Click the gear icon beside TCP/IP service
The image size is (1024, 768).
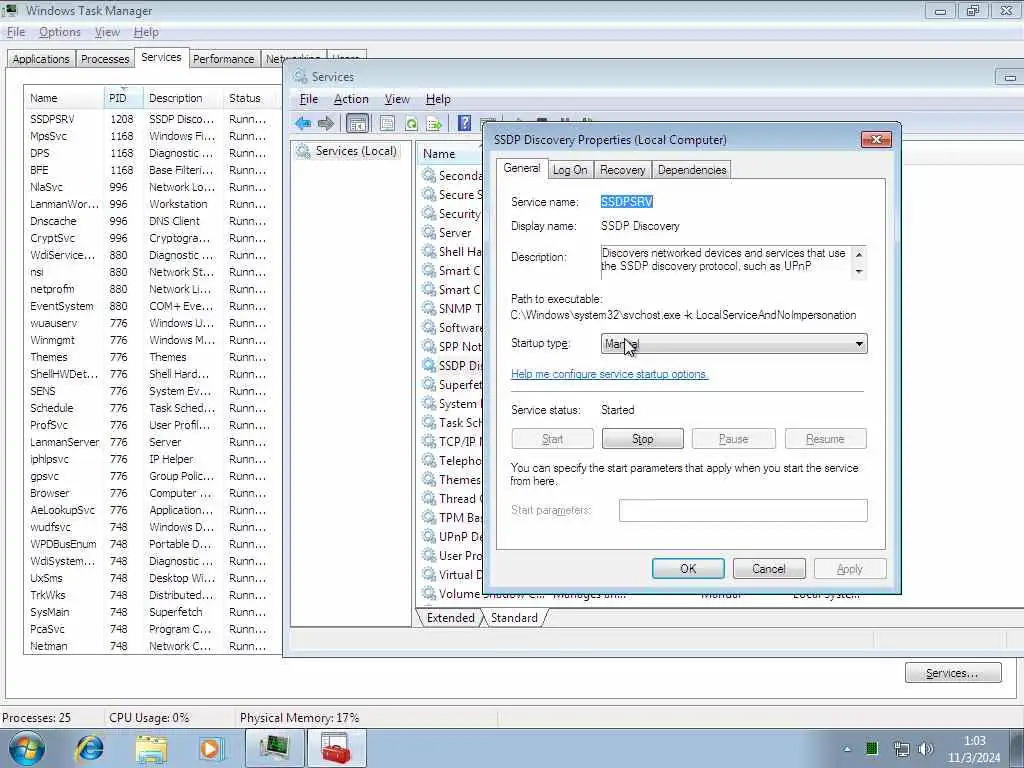[x=429, y=441]
